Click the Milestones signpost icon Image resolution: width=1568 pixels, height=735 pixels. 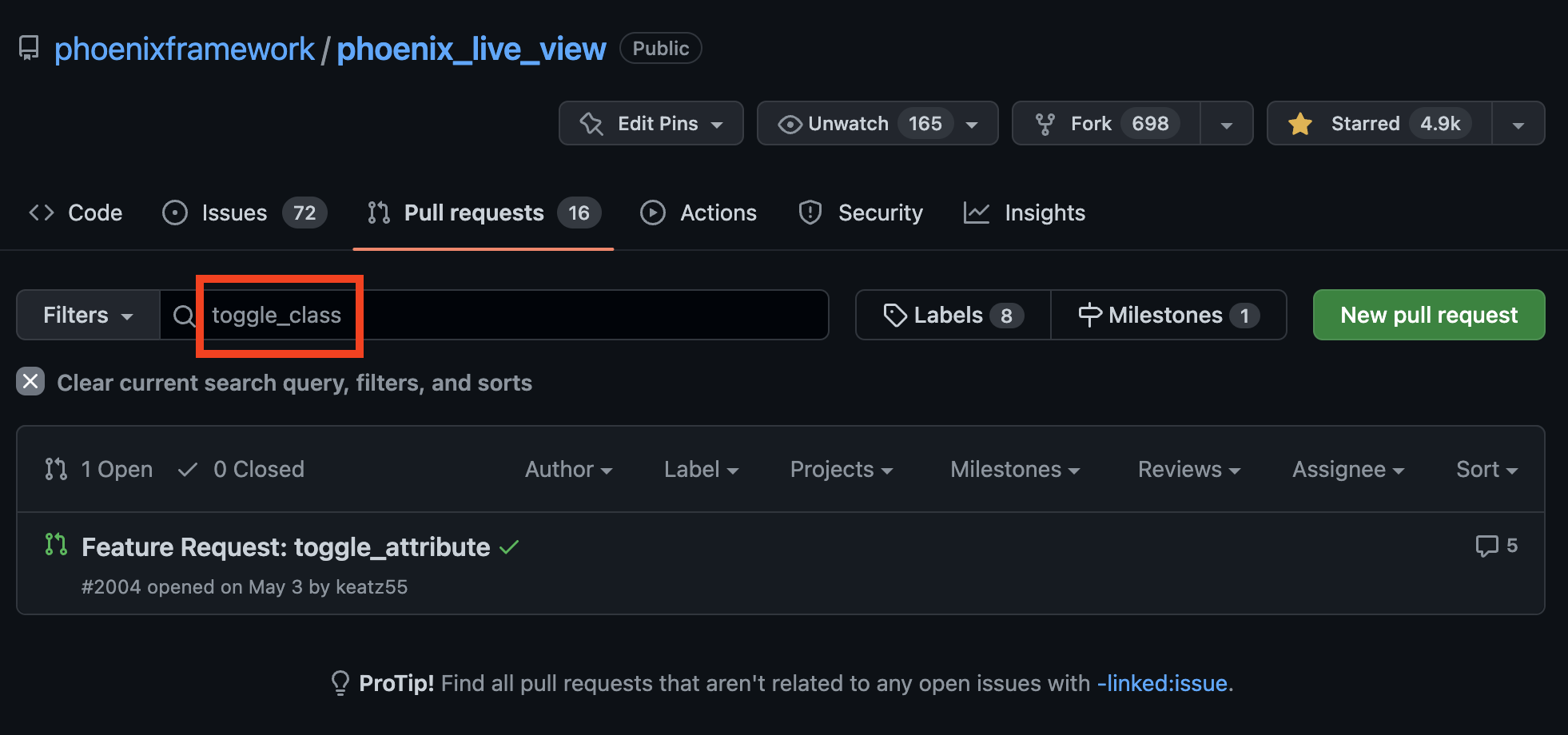pyautogui.click(x=1090, y=315)
